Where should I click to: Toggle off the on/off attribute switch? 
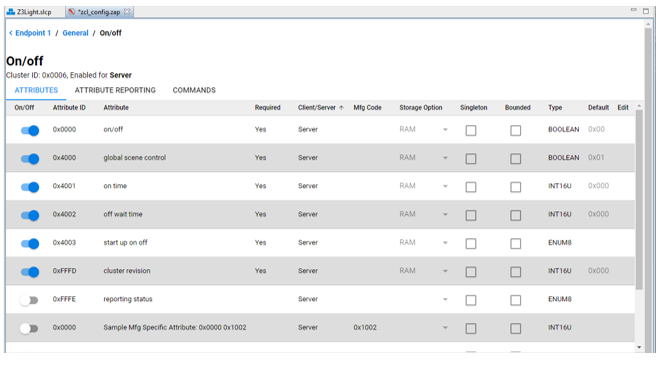[x=30, y=130]
